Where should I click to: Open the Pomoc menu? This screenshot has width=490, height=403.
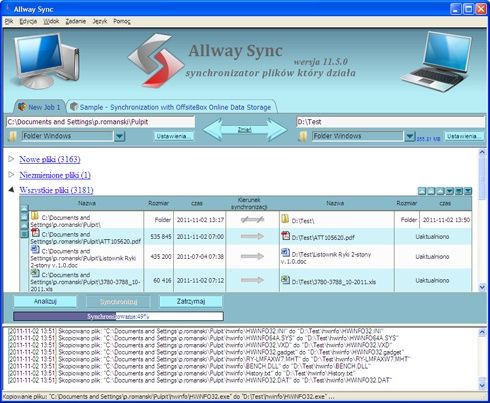122,21
